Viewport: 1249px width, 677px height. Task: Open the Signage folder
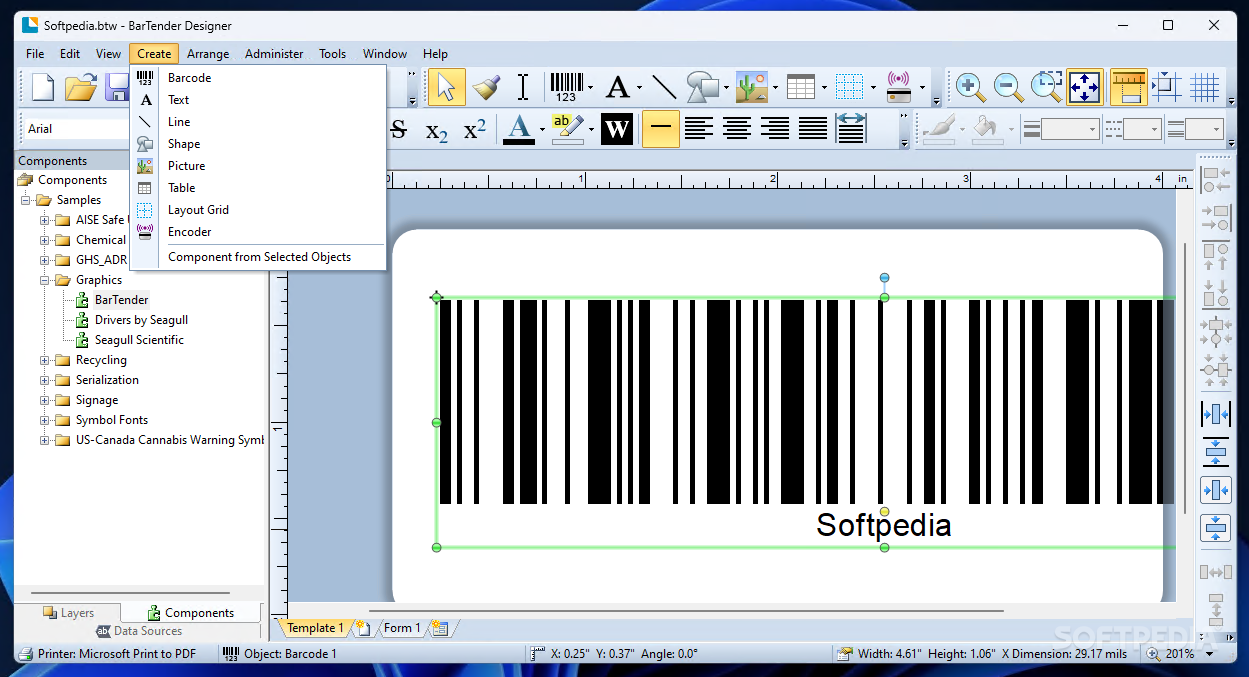(97, 400)
